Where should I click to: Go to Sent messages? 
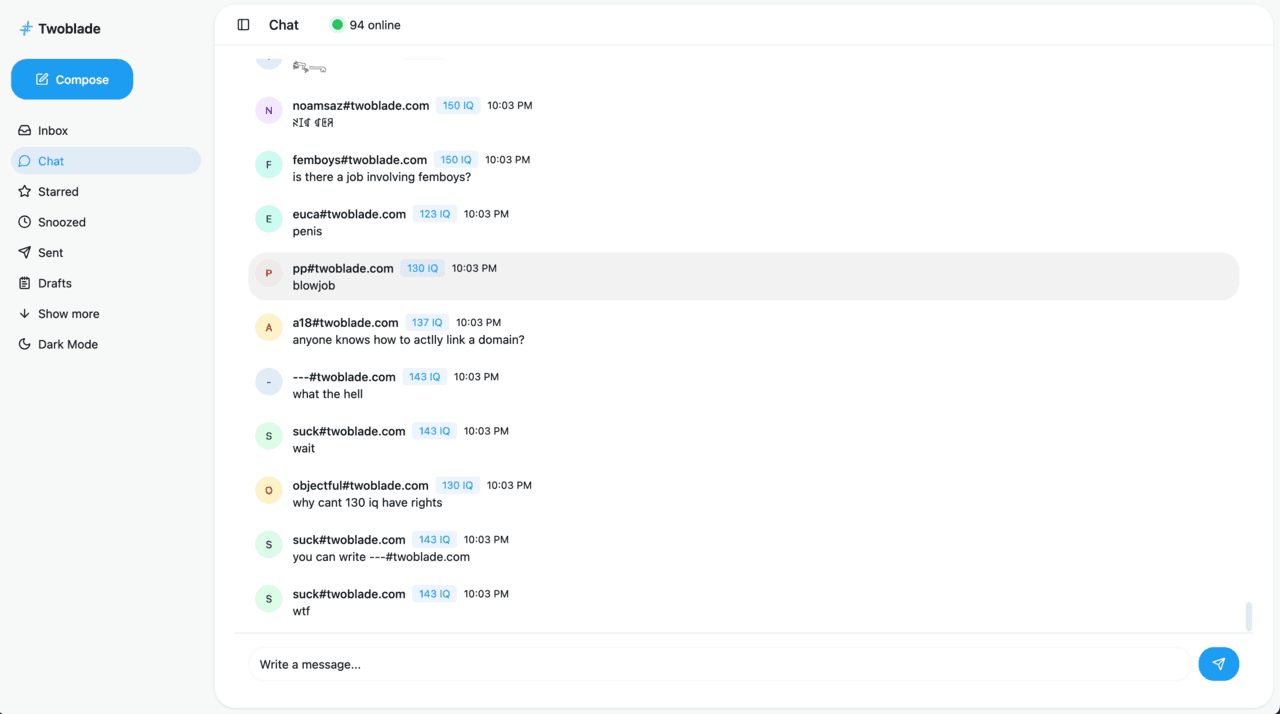tap(105, 253)
